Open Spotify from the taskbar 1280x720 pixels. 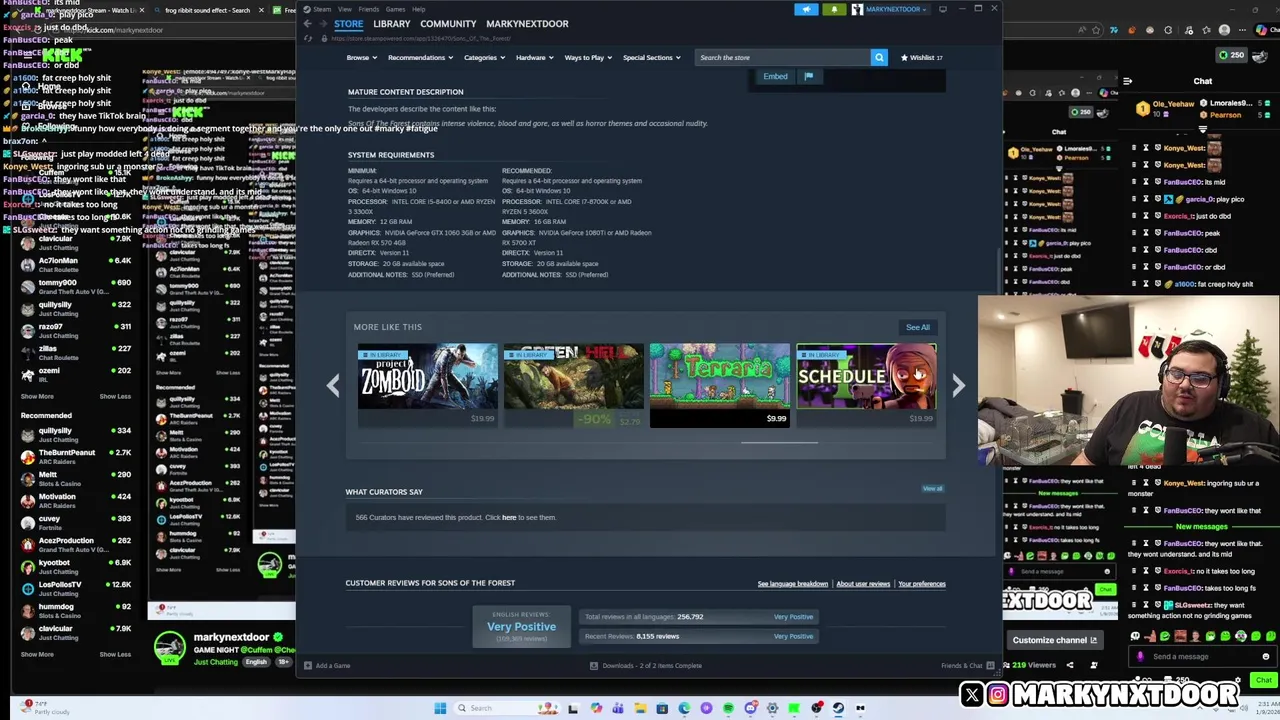pyautogui.click(x=728, y=708)
